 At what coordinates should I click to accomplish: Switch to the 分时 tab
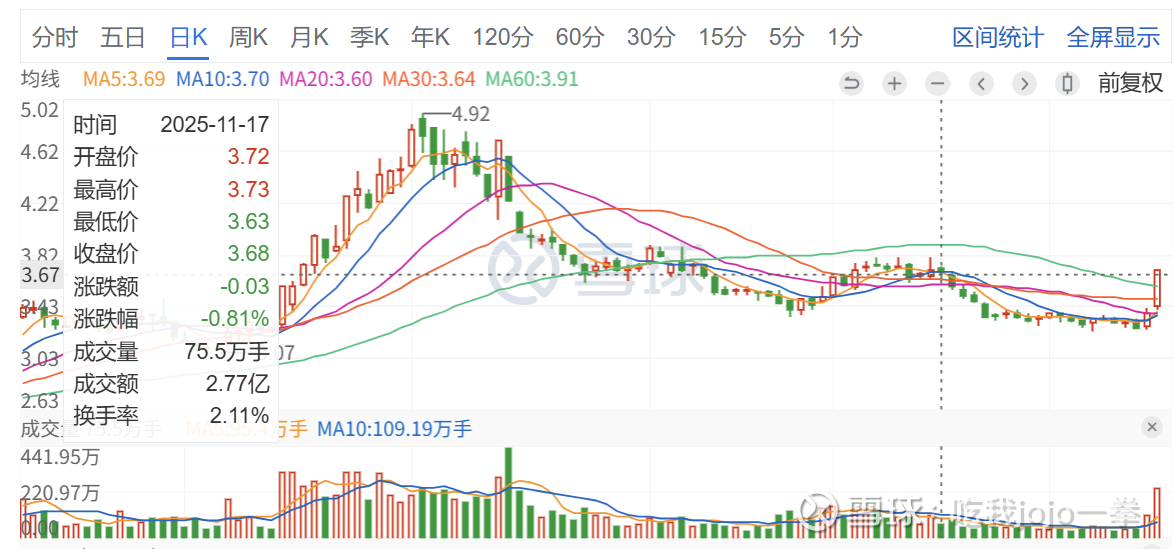pyautogui.click(x=55, y=38)
